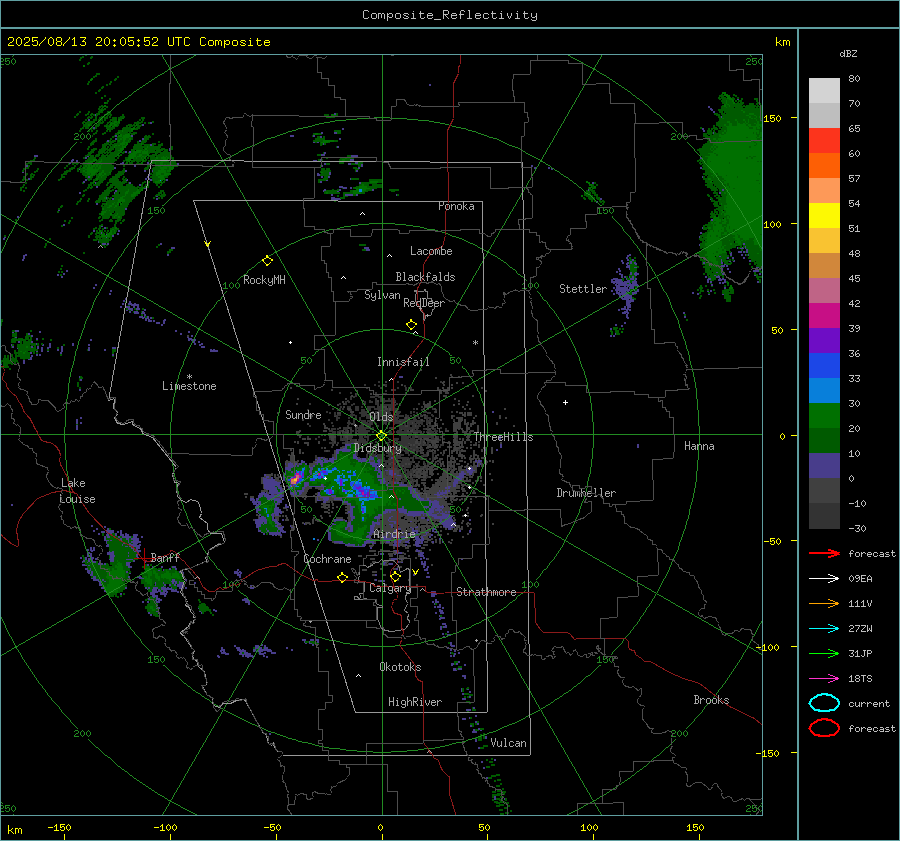This screenshot has width=900, height=841.
Task: Click the yellow V marker northwest of RockyMH
Action: (x=208, y=244)
